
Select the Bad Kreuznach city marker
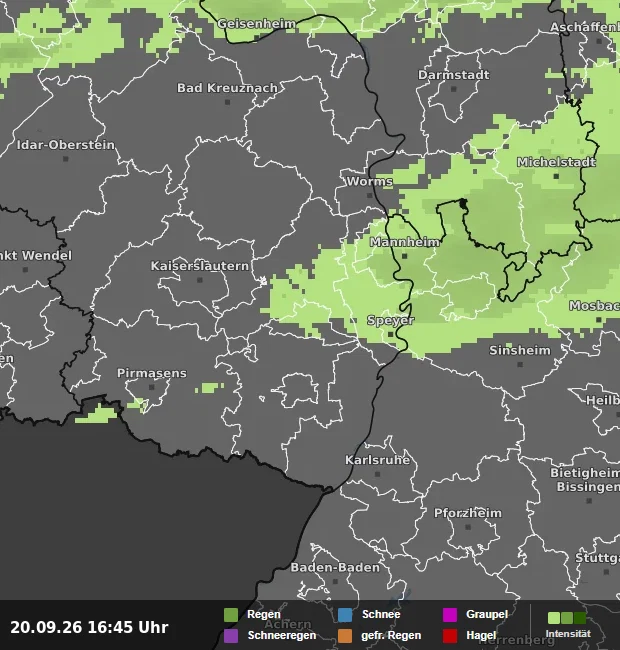[227, 102]
